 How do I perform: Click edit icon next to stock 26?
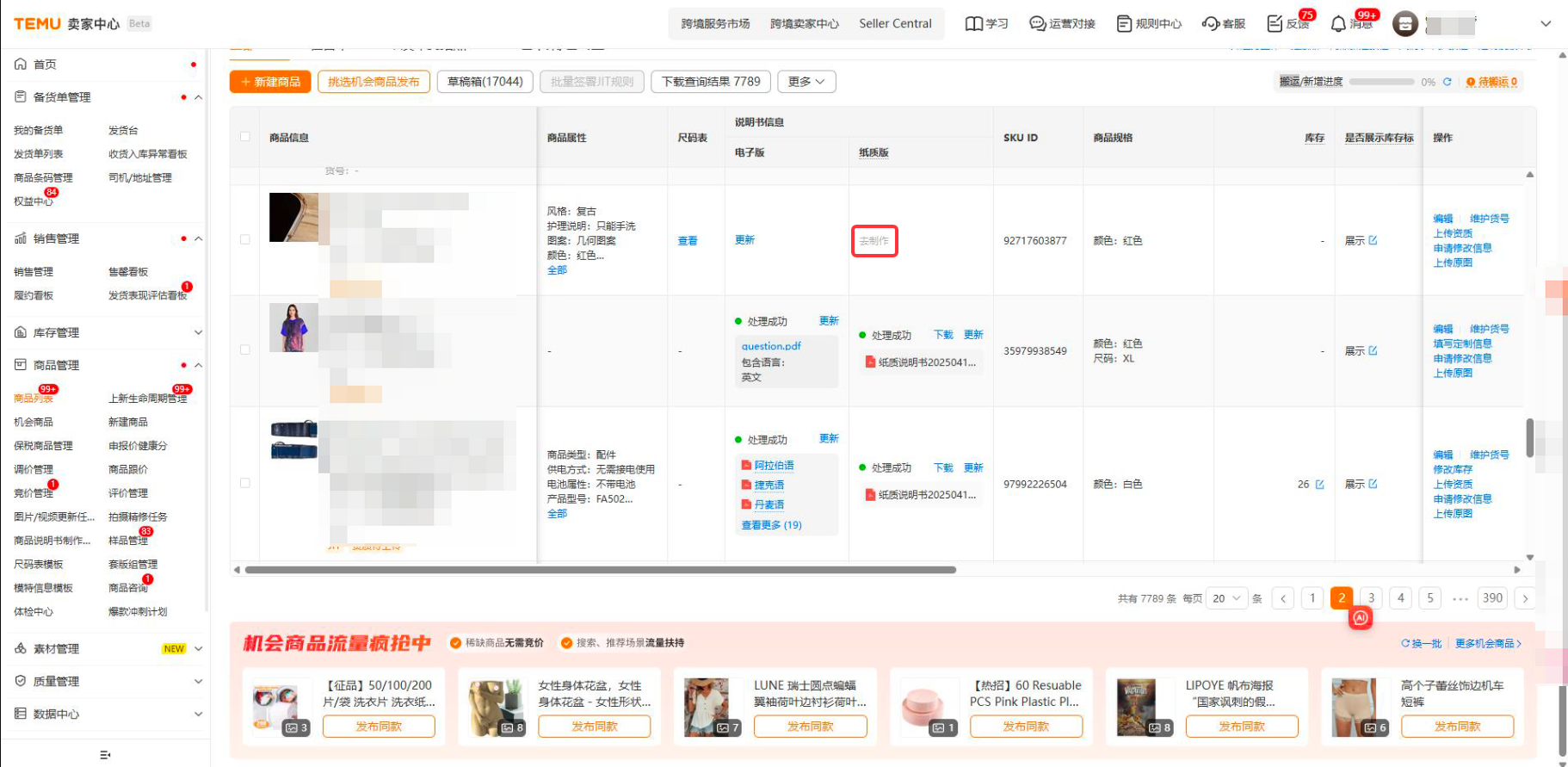point(1319,485)
